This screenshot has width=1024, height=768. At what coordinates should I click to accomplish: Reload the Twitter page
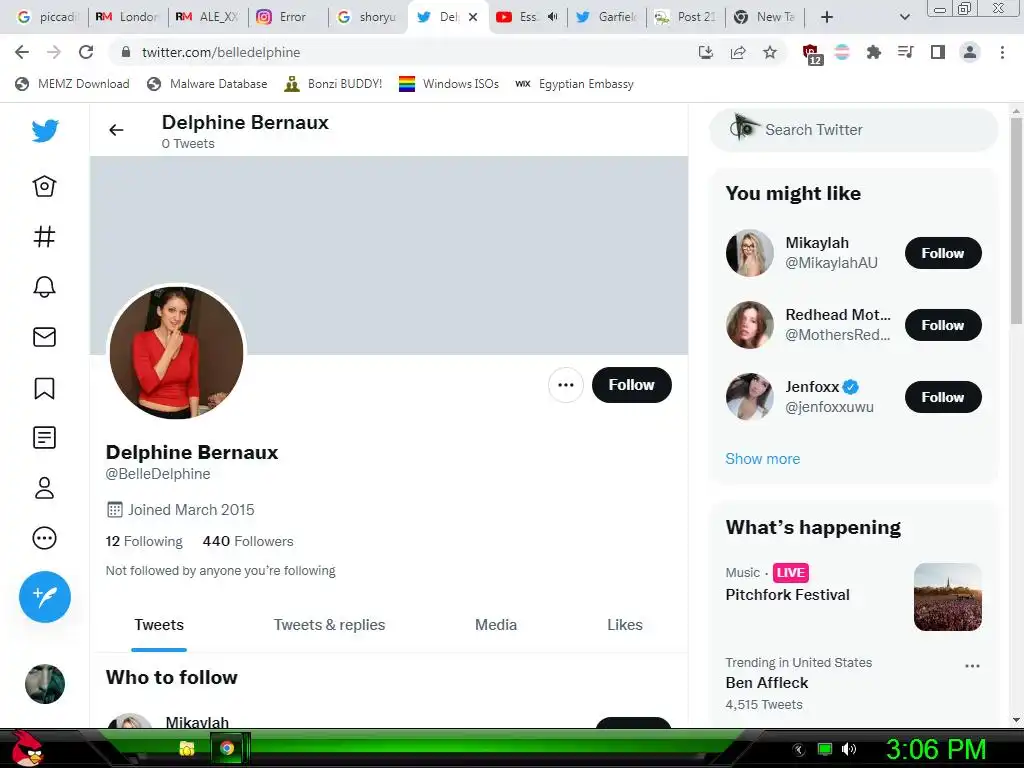click(x=86, y=52)
